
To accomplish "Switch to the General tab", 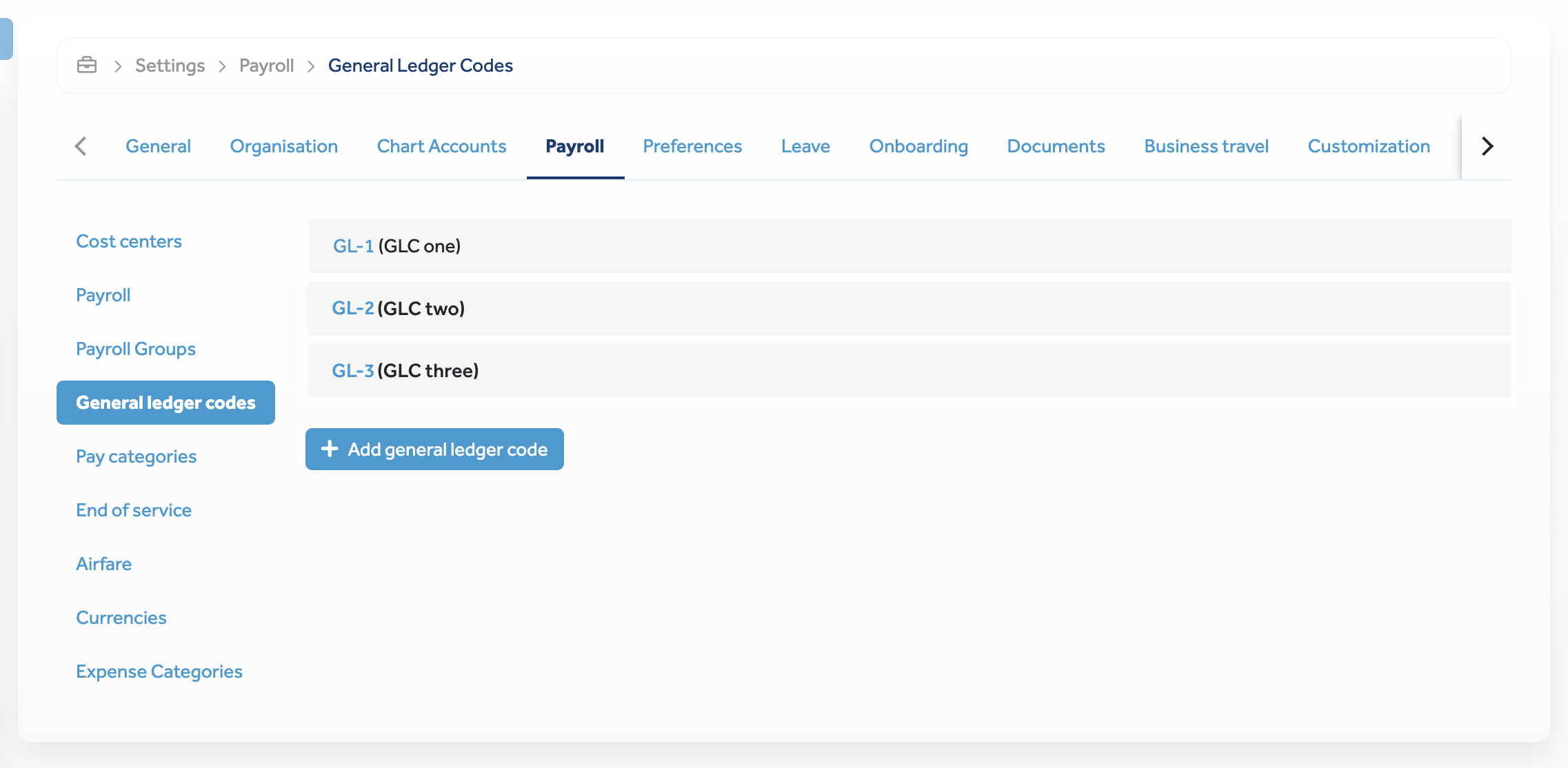I will click(158, 146).
